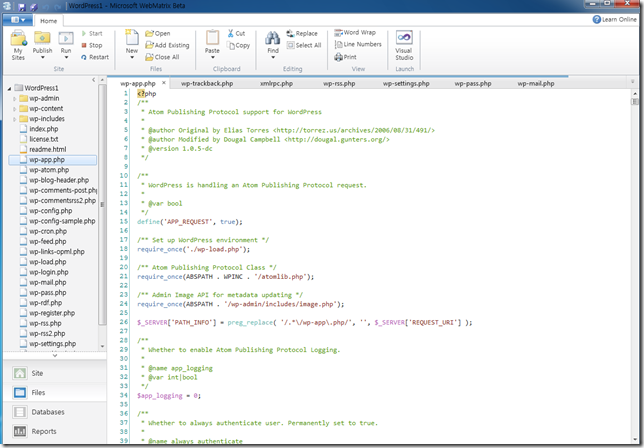Image resolution: width=644 pixels, height=448 pixels.
Task: Switch to wp-pass.php tab
Action: [x=473, y=83]
